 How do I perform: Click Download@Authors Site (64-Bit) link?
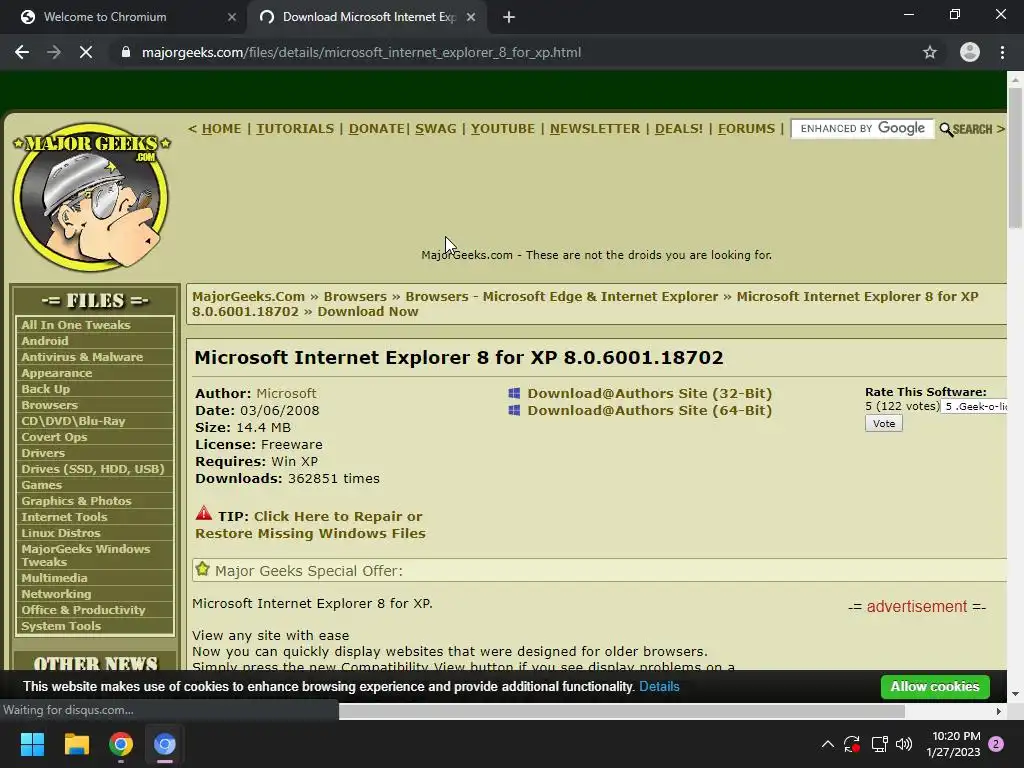pyautogui.click(x=650, y=410)
